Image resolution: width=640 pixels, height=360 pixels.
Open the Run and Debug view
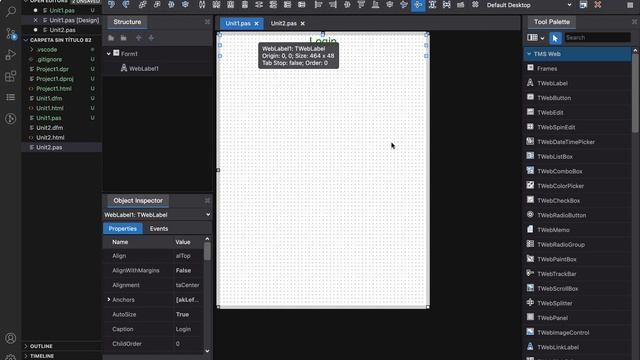click(x=11, y=55)
